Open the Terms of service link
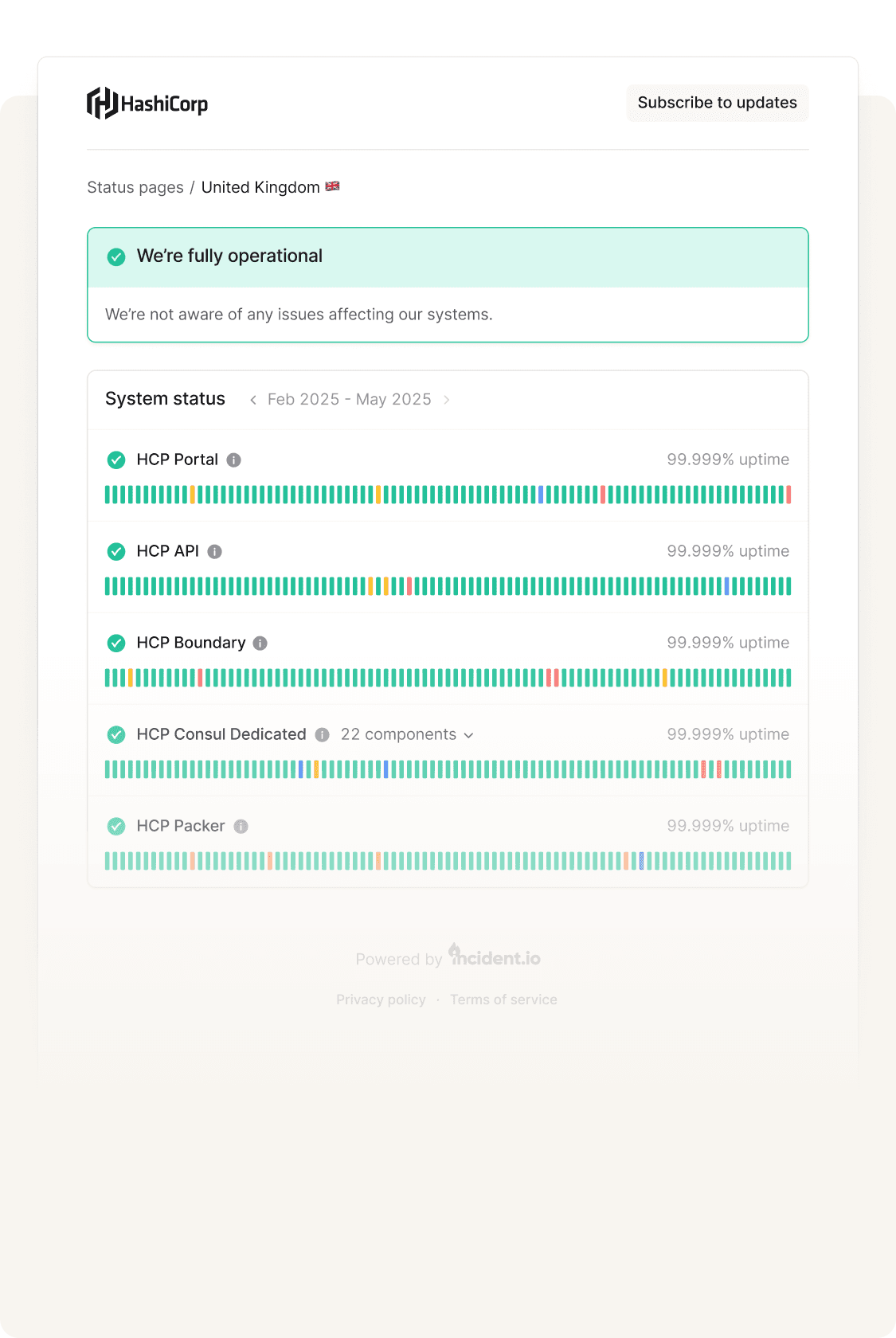The height and width of the screenshot is (1338, 896). pyautogui.click(x=503, y=1000)
